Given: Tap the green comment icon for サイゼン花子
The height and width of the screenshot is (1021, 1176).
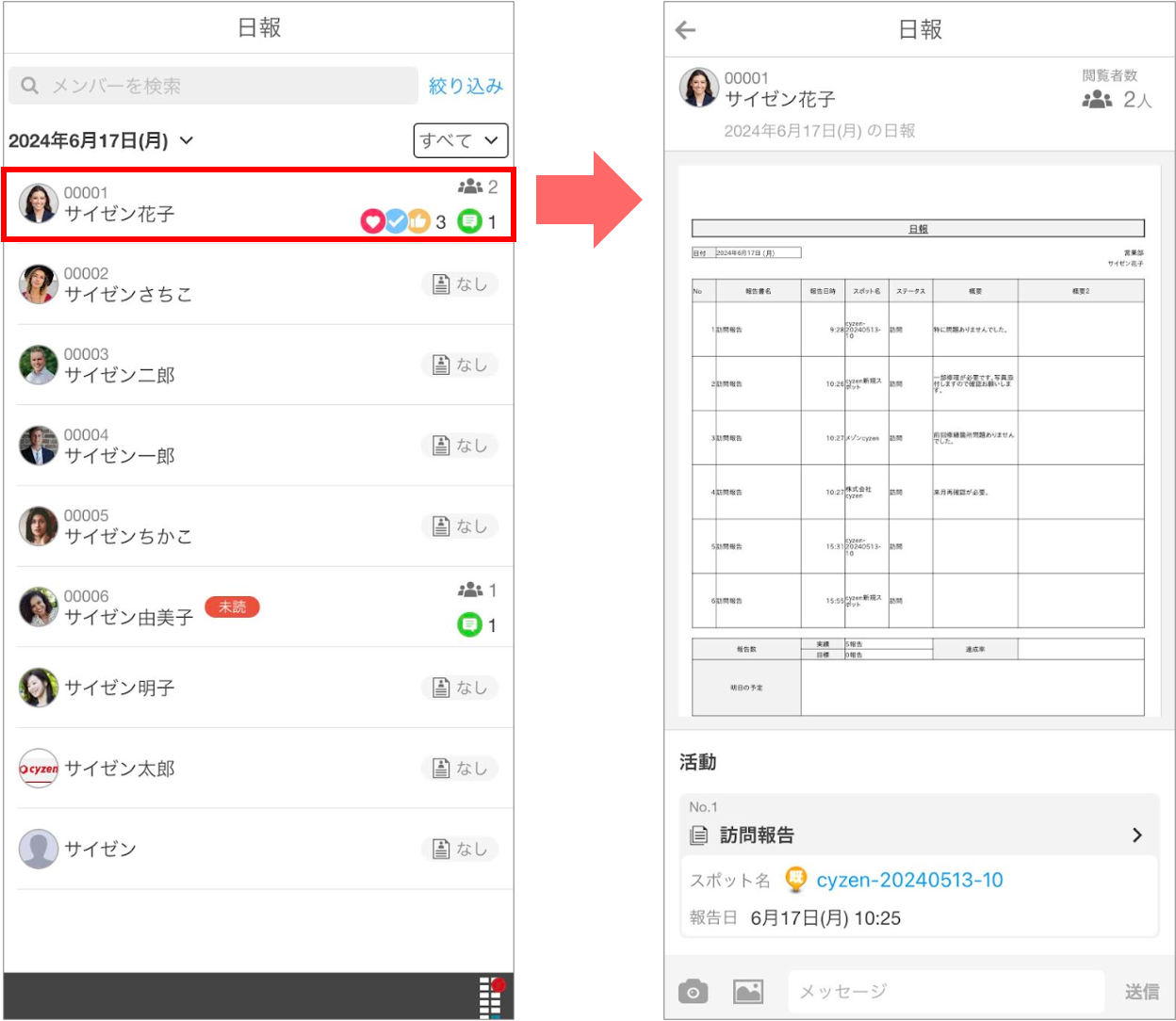Looking at the screenshot, I should point(469,221).
